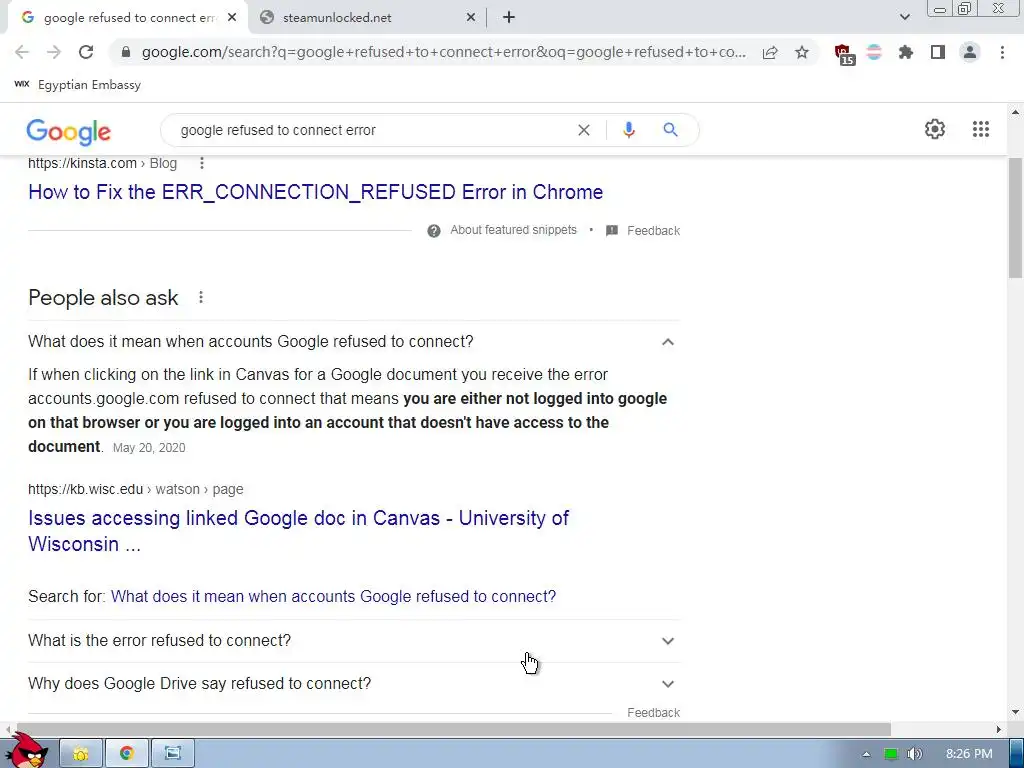Open the Chrome profile avatar
The width and height of the screenshot is (1024, 768).
[970, 52]
